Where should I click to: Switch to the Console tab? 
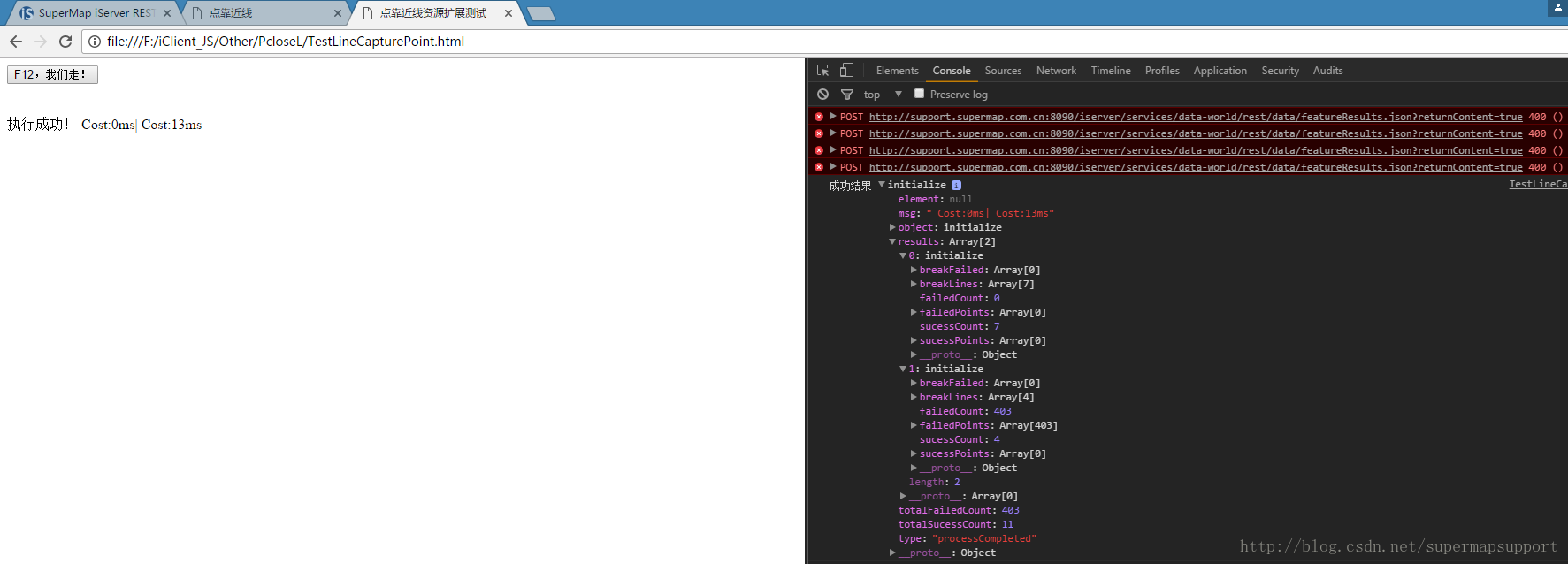point(952,71)
